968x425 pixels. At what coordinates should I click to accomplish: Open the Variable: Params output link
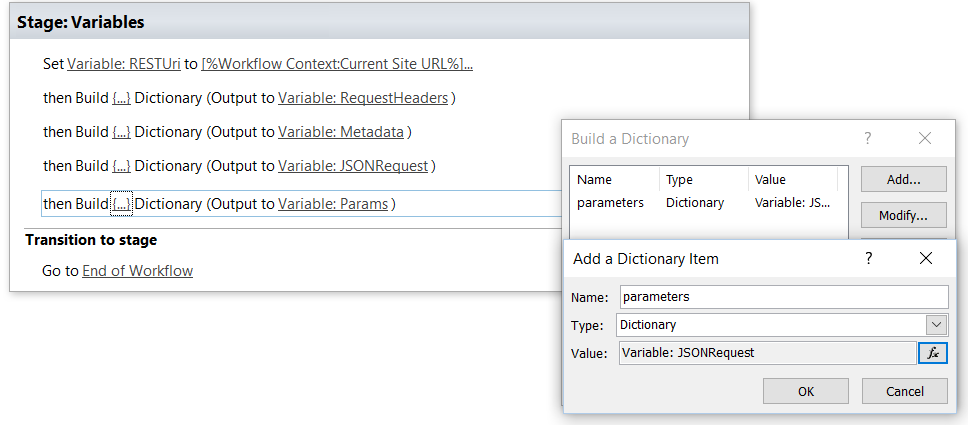tap(333, 204)
